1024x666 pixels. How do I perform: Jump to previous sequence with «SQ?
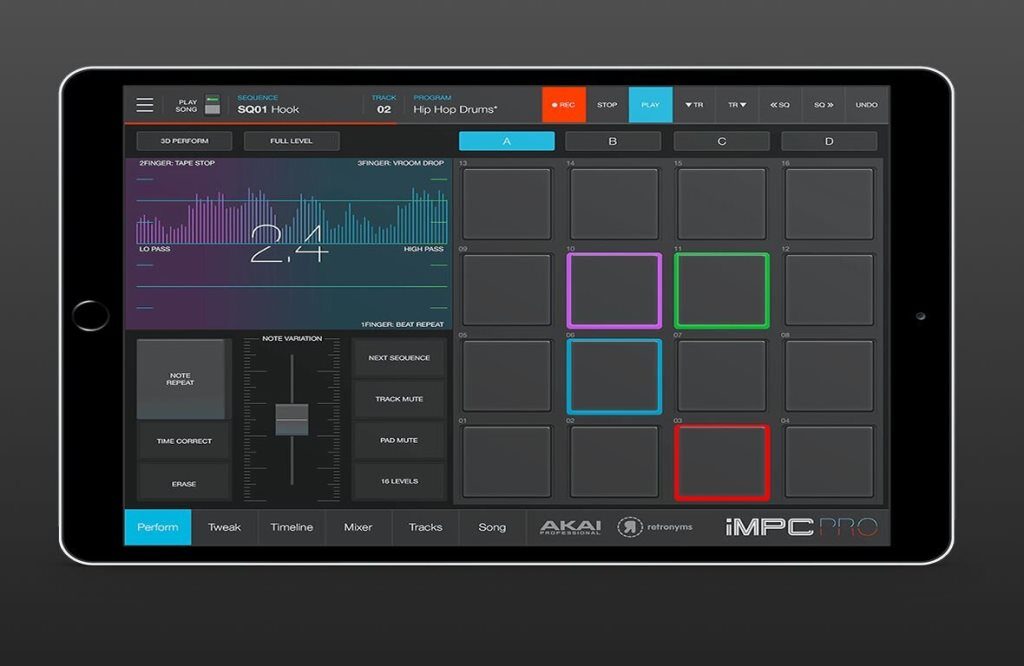[x=780, y=104]
